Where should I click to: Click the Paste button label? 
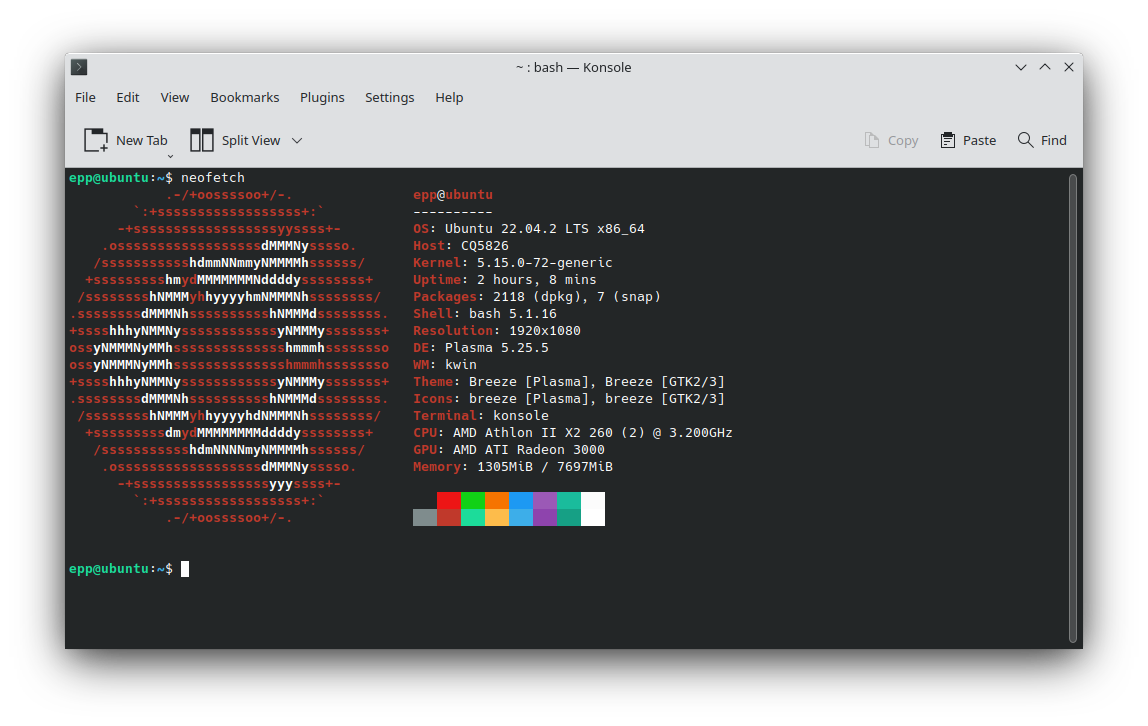[x=979, y=141]
